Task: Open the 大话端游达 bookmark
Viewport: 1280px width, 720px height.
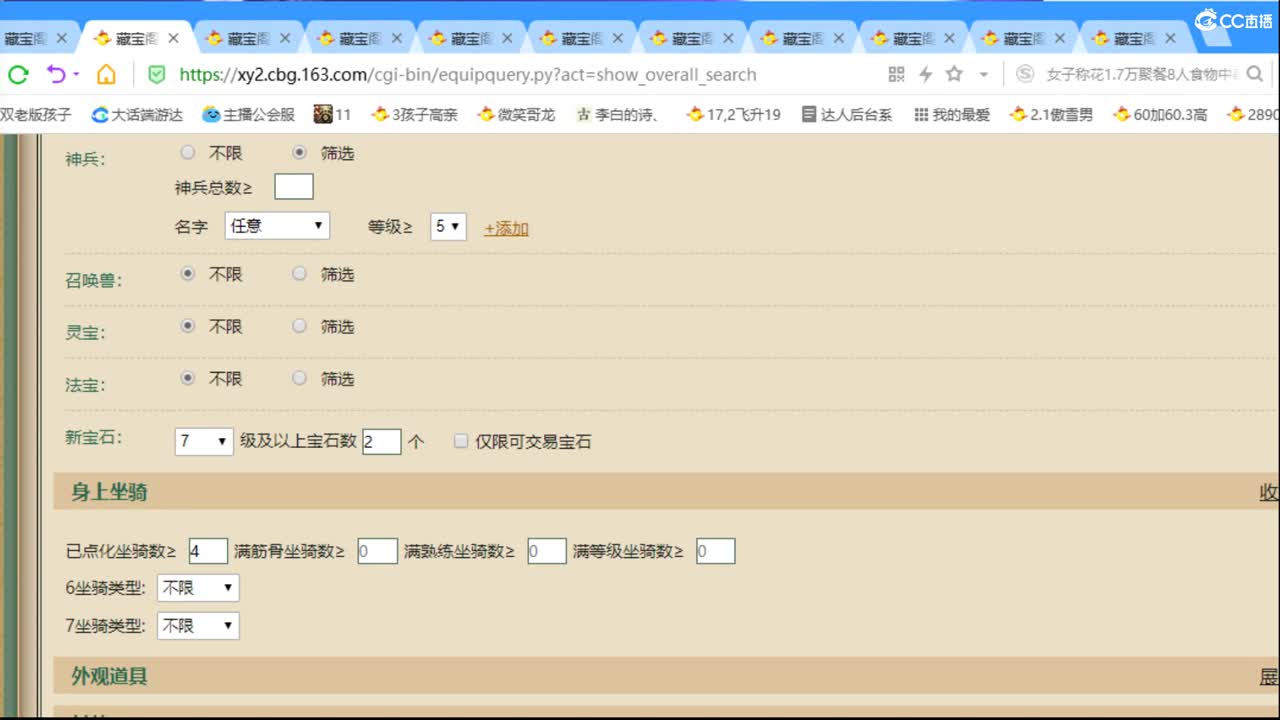Action: tap(137, 114)
